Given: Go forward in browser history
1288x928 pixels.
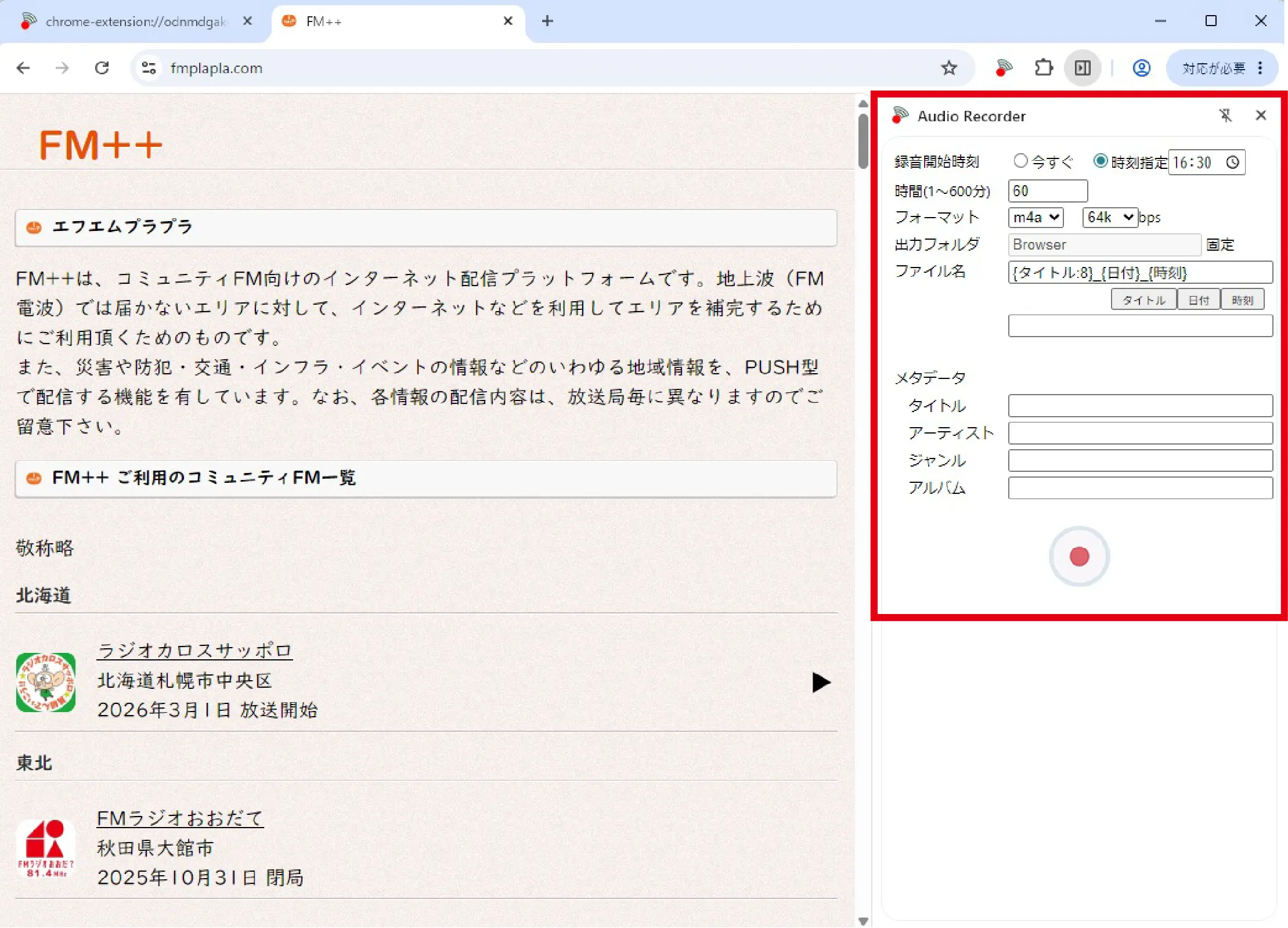Looking at the screenshot, I should 62,68.
